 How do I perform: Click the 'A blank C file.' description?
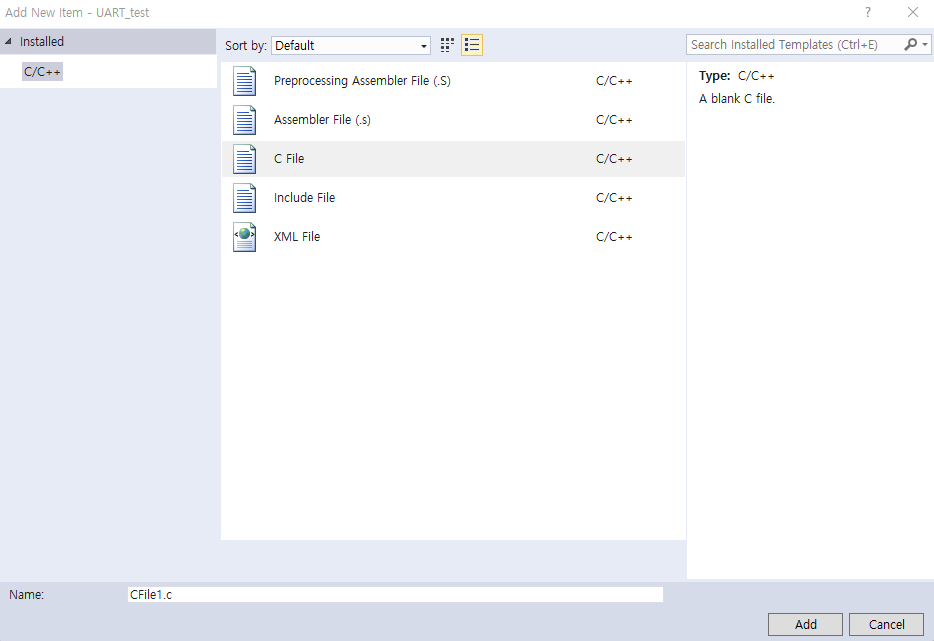coord(737,99)
